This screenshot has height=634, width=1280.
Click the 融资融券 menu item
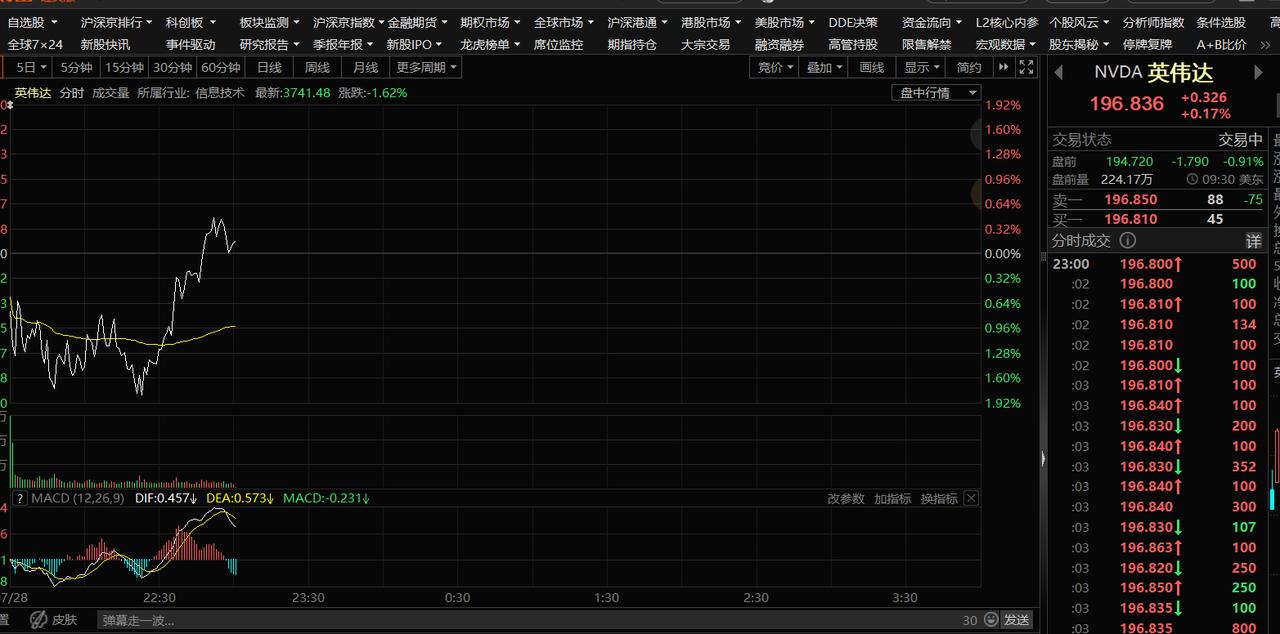pyautogui.click(x=779, y=44)
